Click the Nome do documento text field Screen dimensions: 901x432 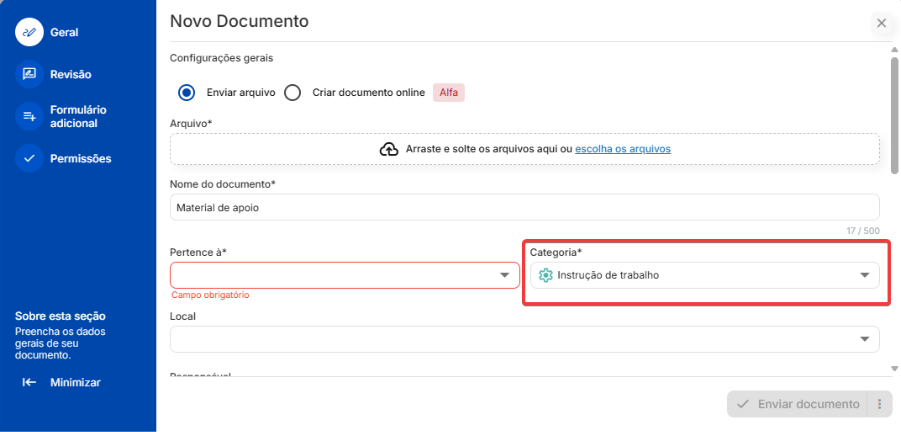click(x=524, y=207)
